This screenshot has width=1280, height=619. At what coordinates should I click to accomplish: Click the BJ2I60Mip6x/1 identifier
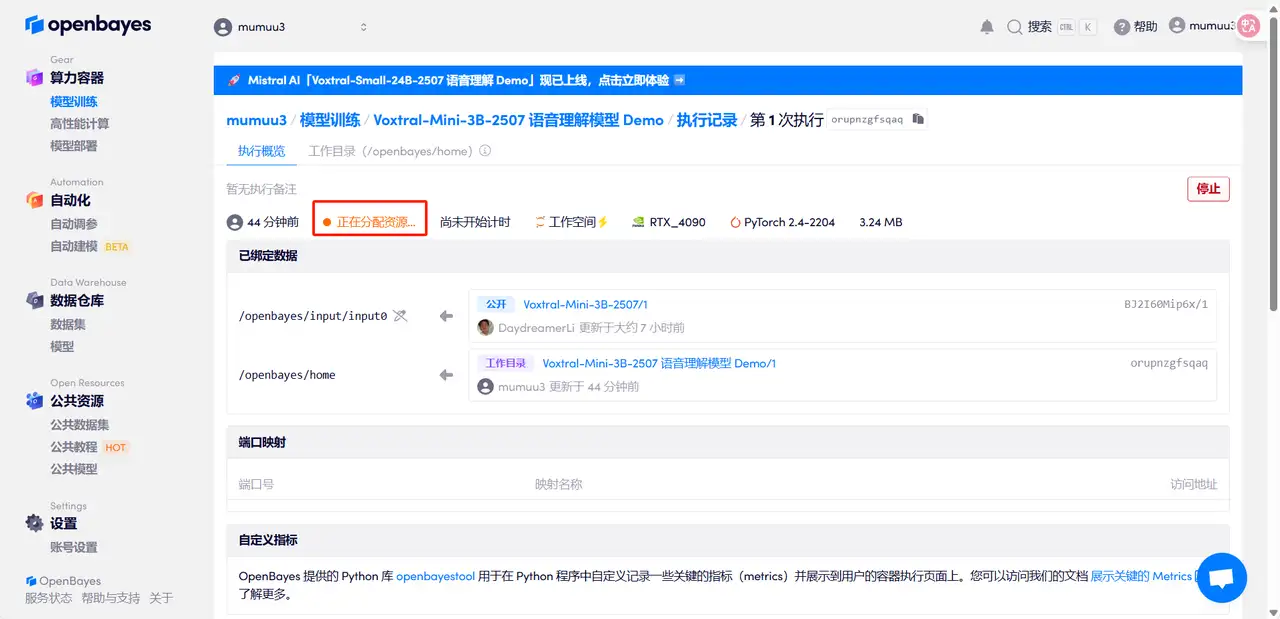[x=1166, y=304]
